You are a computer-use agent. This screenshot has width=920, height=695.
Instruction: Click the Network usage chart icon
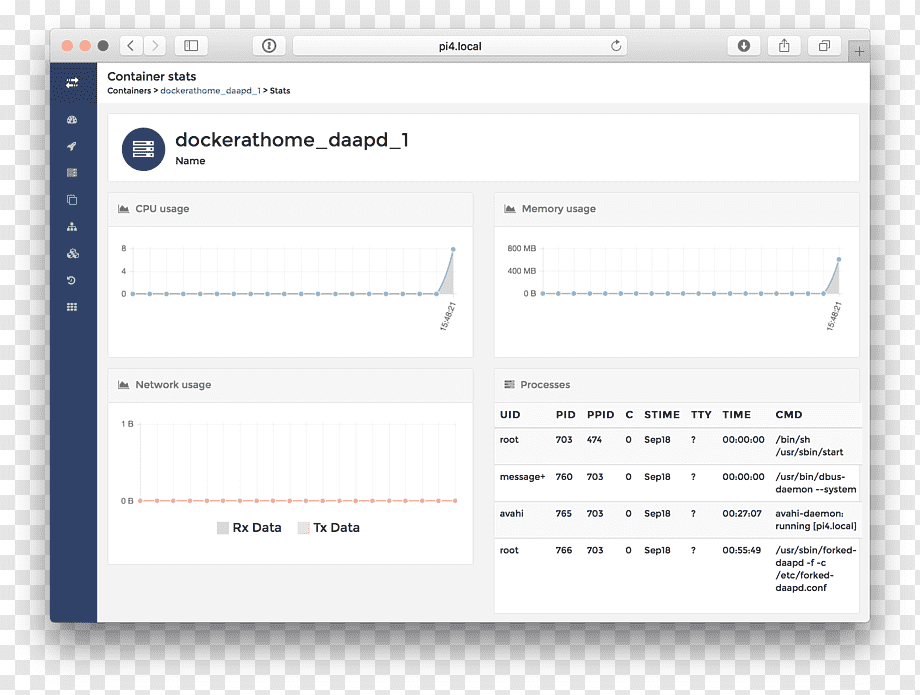point(123,385)
